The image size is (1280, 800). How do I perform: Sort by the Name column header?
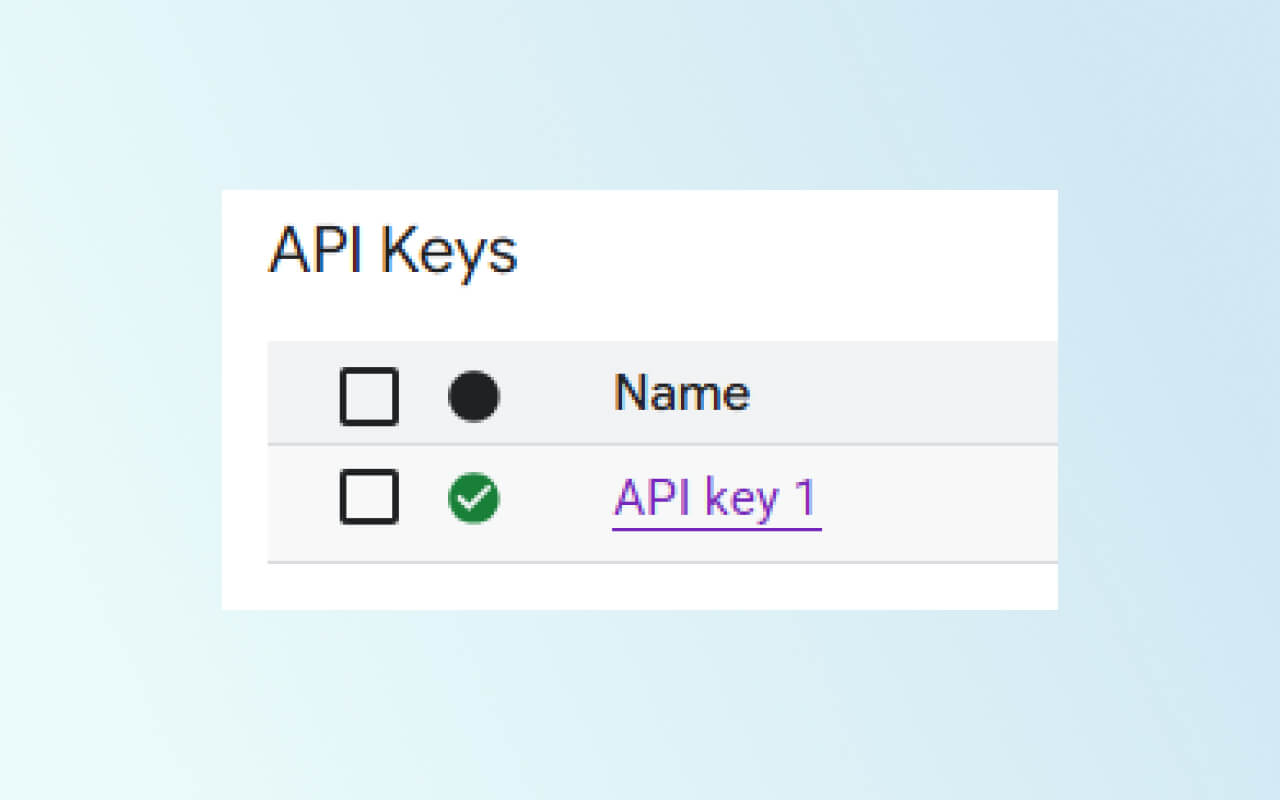pyautogui.click(x=681, y=393)
